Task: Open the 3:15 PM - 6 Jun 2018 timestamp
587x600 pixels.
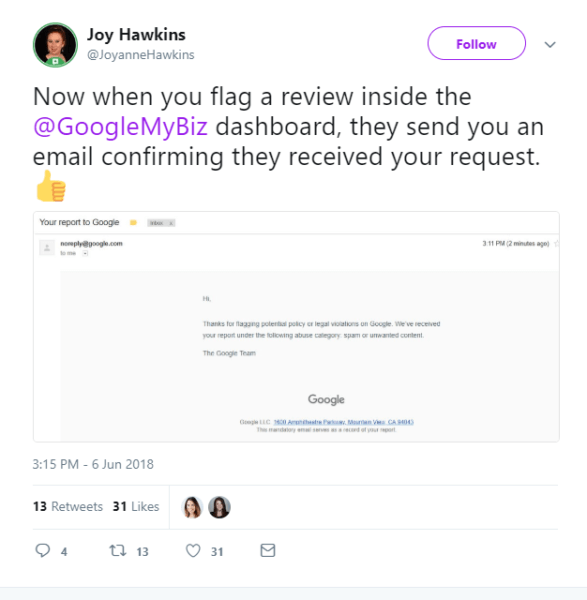Action: [x=93, y=464]
